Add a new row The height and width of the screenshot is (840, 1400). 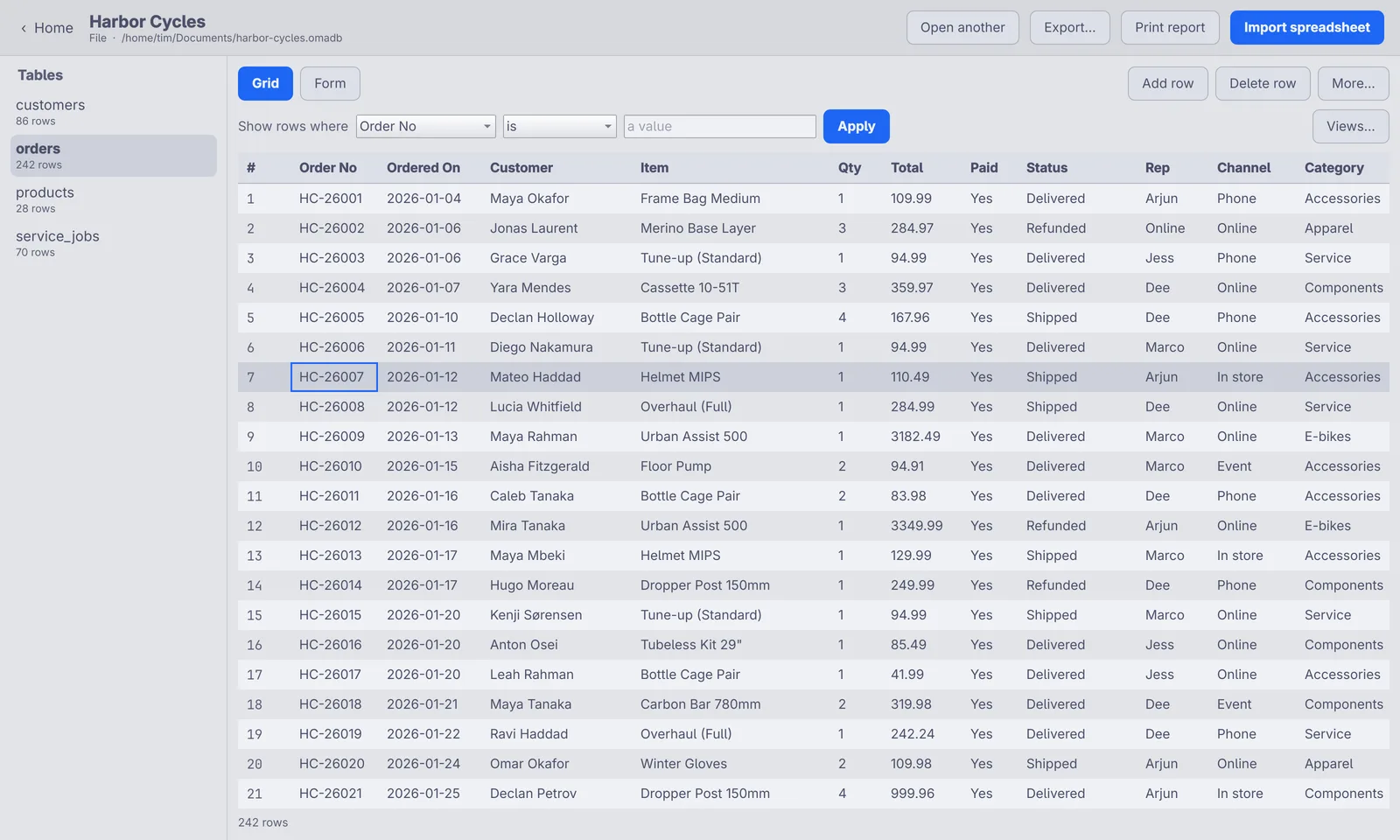click(1167, 83)
